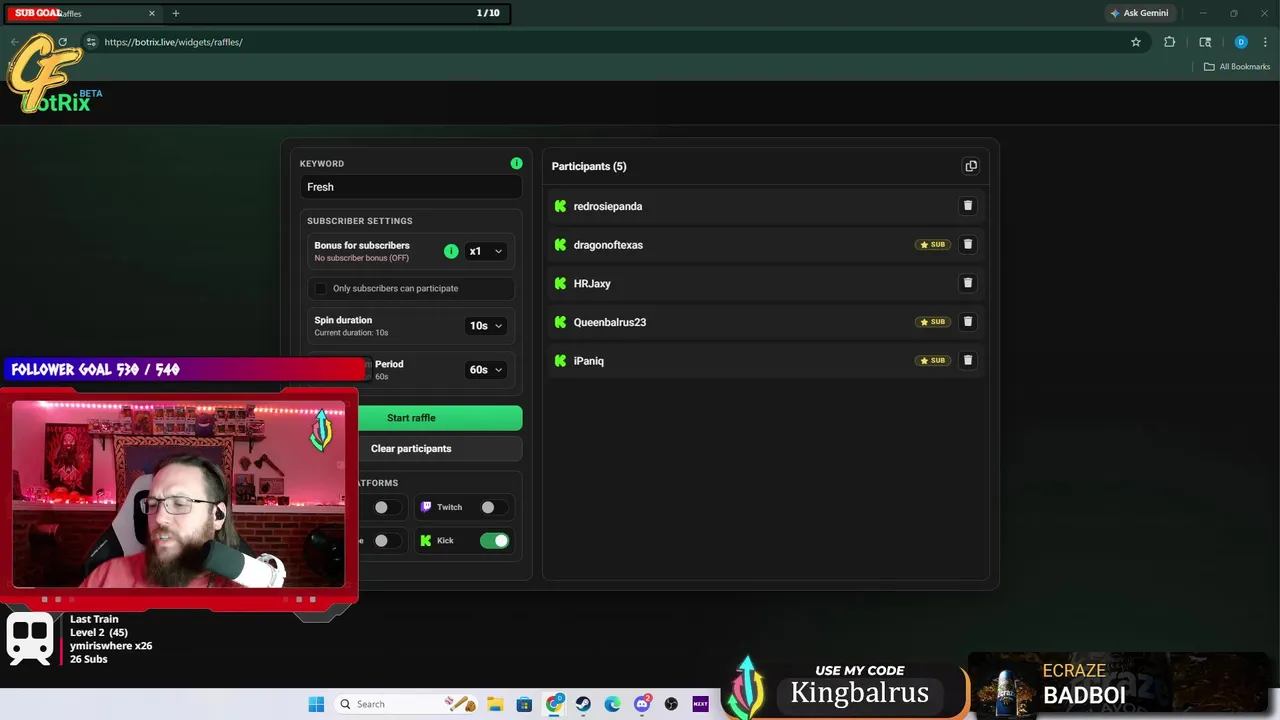This screenshot has height=720, width=1280.
Task: Open Steam from taskbar
Action: click(583, 704)
